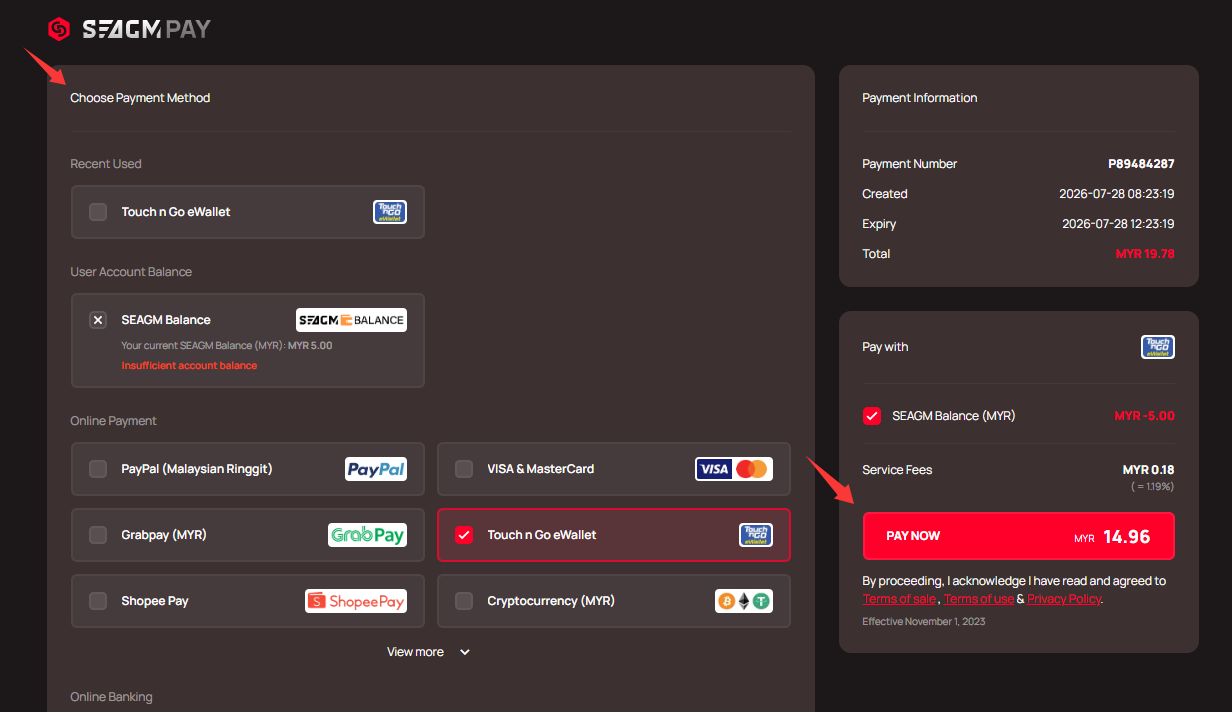Click Effective November 1, 2023 text
This screenshot has height=712, width=1232.
[924, 622]
